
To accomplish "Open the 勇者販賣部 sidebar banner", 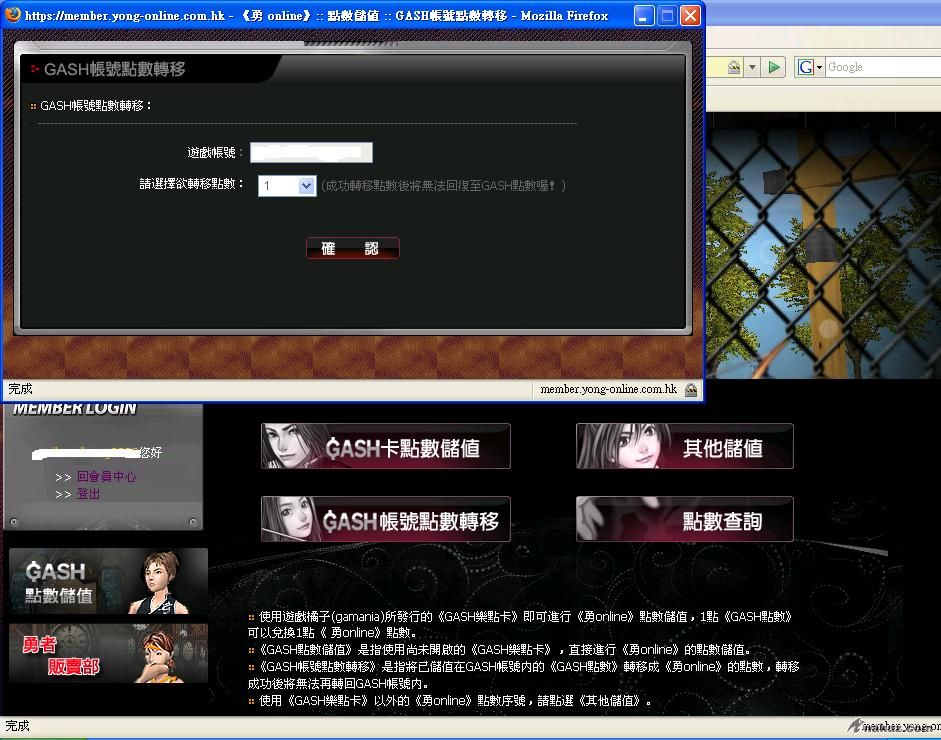I will tap(108, 653).
